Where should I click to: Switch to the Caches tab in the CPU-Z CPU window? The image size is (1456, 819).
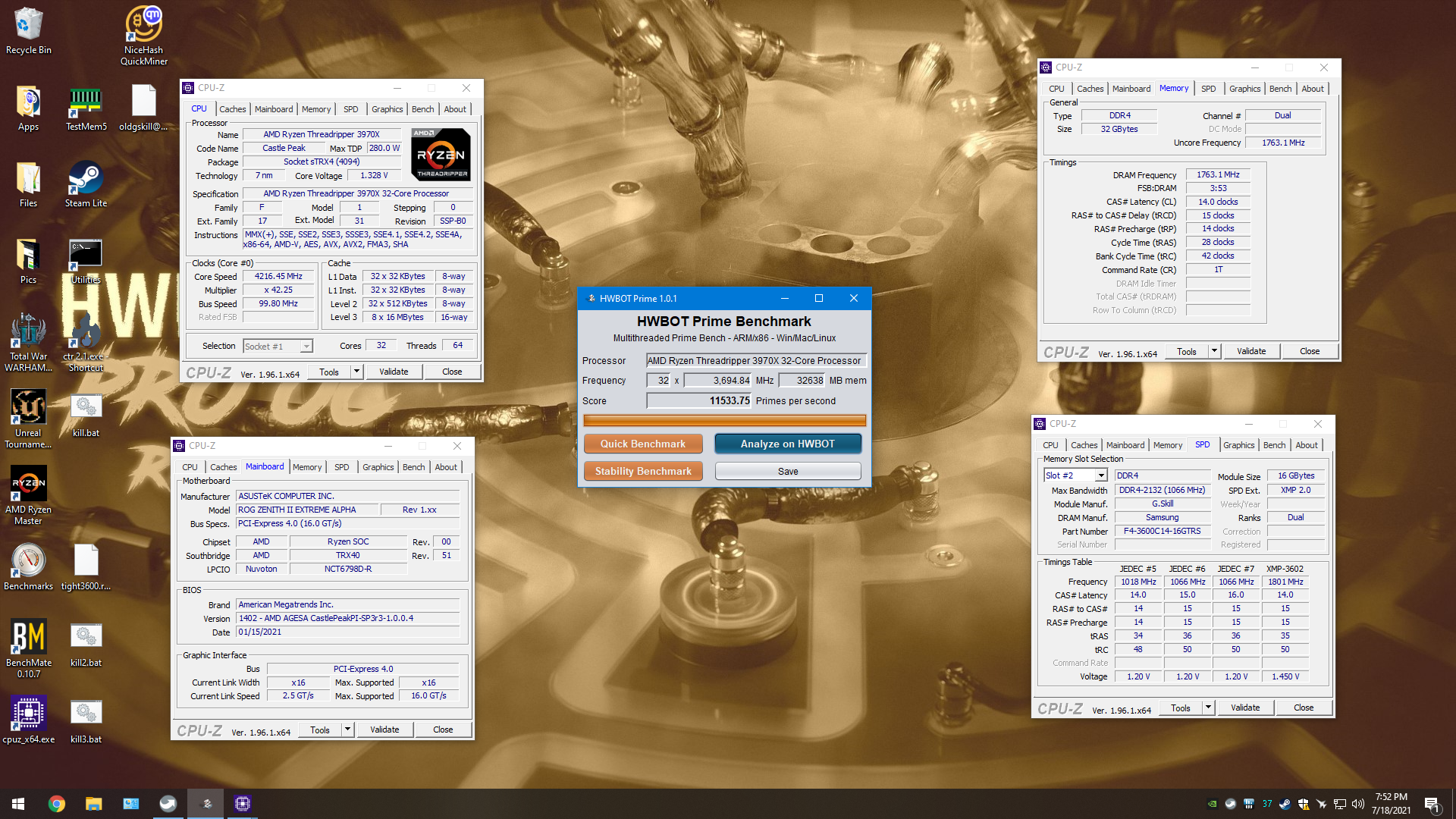[232, 109]
